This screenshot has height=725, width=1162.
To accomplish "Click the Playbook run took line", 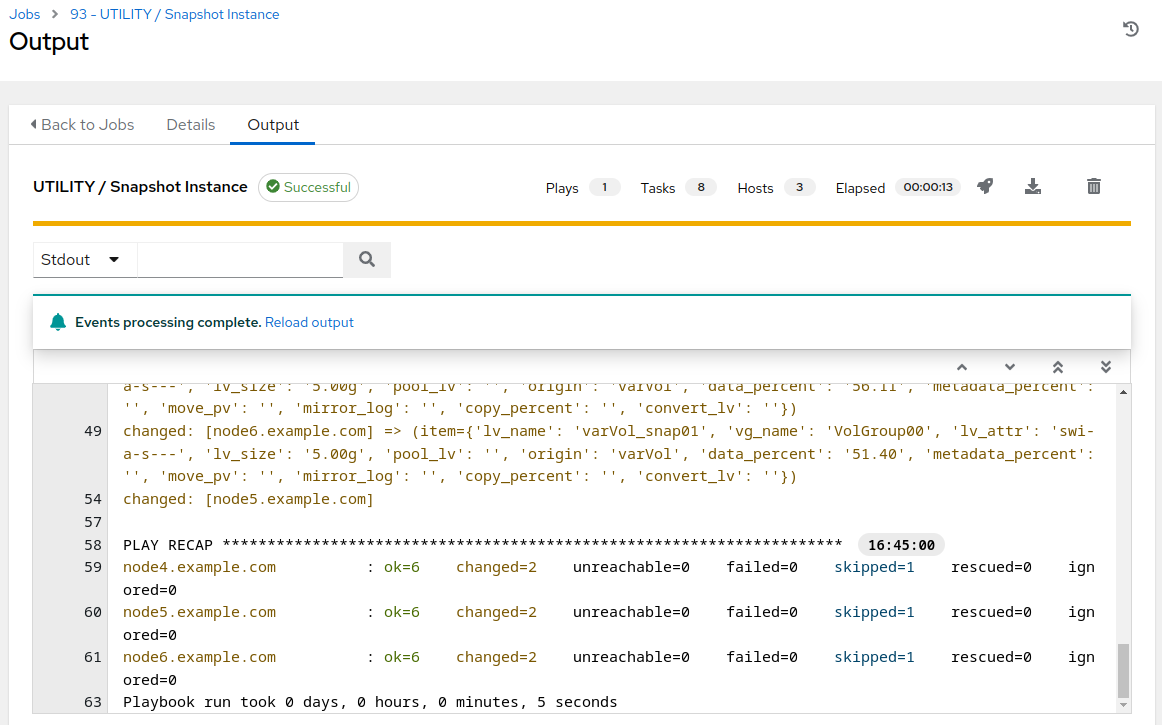I will pos(370,702).
